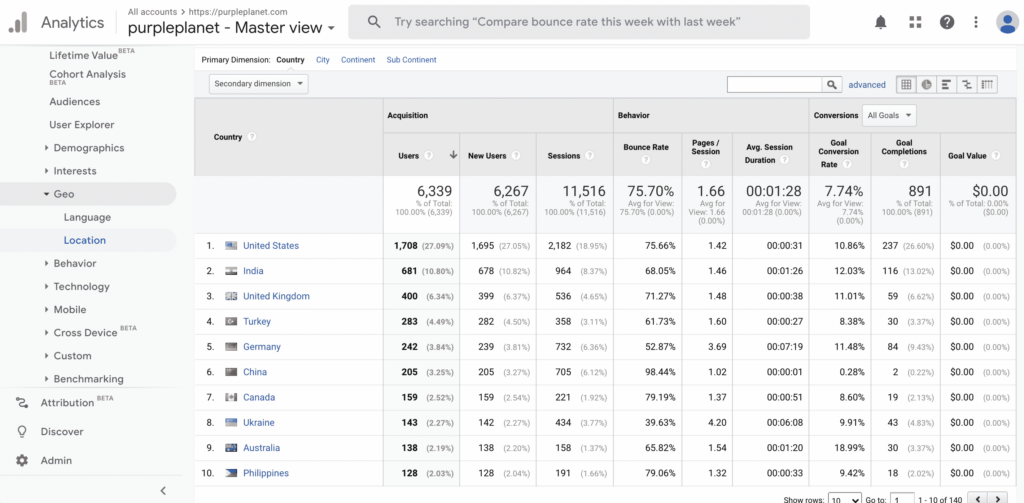
Task: Open the Secondary dimension dropdown
Action: click(259, 84)
